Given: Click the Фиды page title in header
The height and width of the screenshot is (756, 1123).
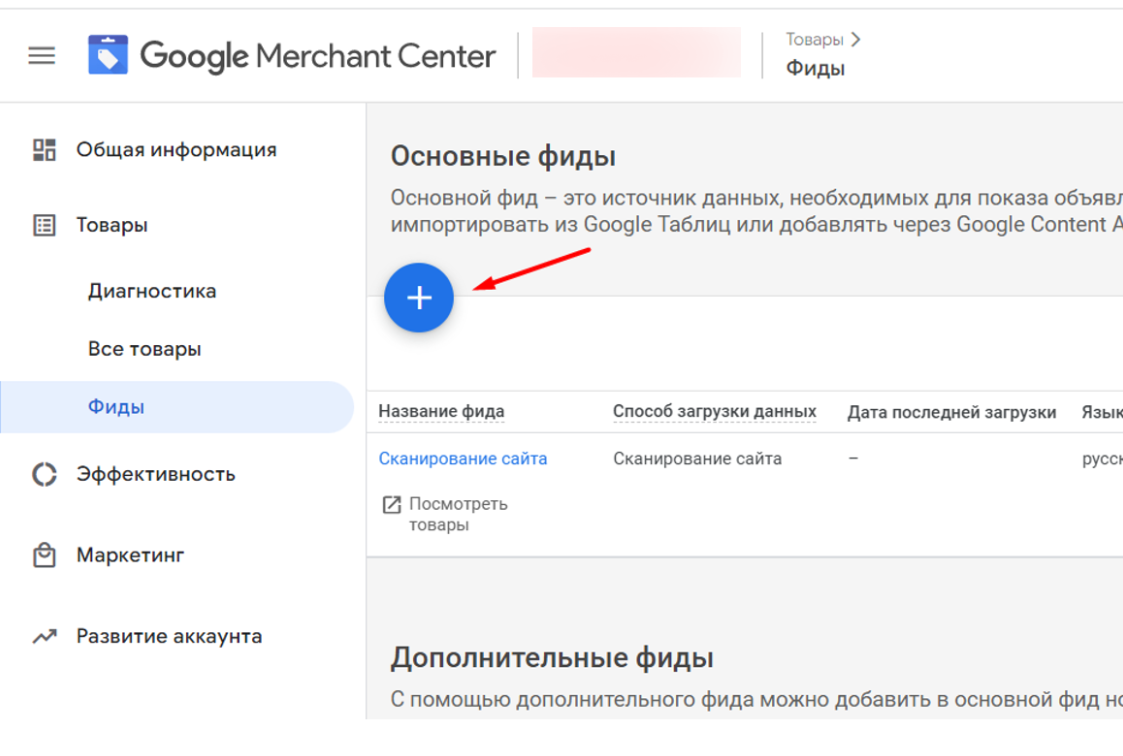Looking at the screenshot, I should click(815, 69).
